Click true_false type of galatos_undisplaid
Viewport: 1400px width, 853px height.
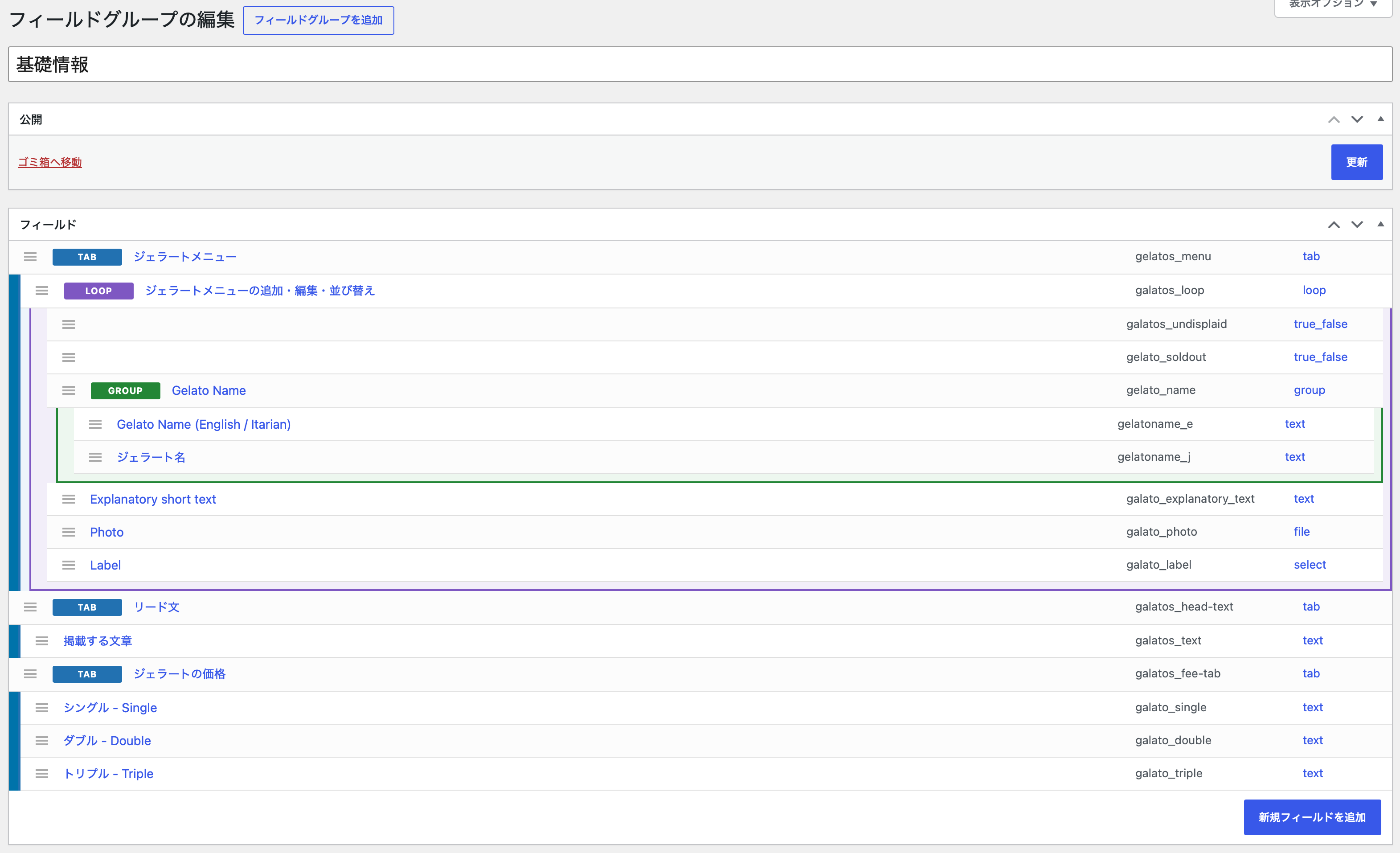click(x=1320, y=324)
